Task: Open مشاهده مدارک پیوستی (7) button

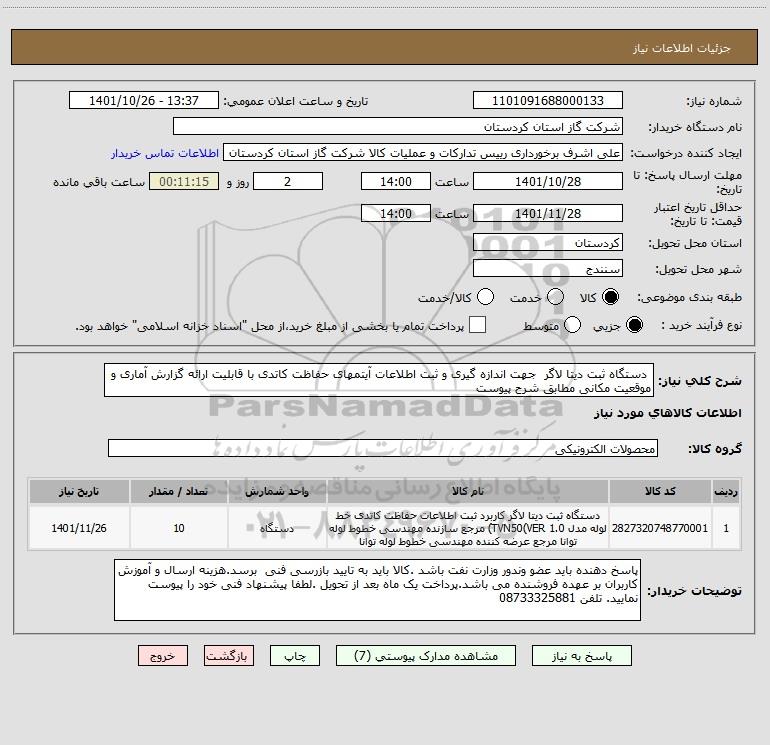Action: 426,656
